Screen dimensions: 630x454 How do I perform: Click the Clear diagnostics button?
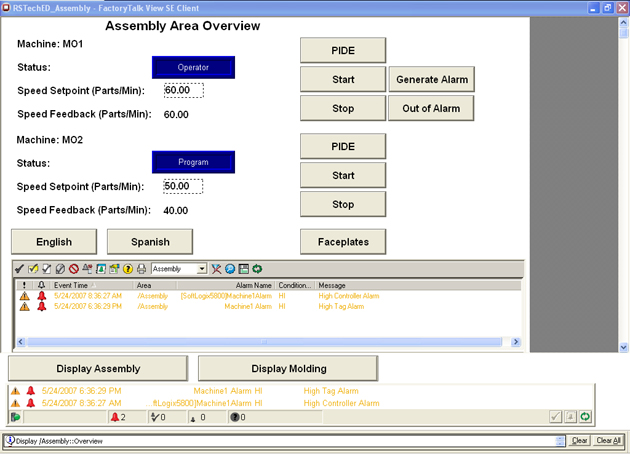[579, 441]
